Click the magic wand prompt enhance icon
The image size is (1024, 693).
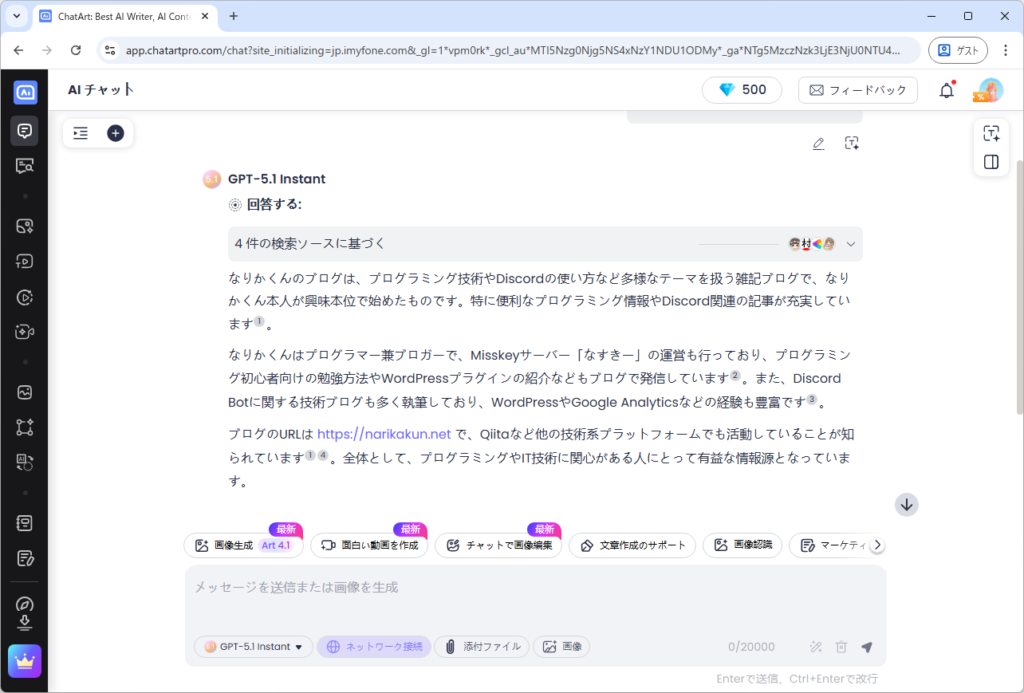(816, 647)
